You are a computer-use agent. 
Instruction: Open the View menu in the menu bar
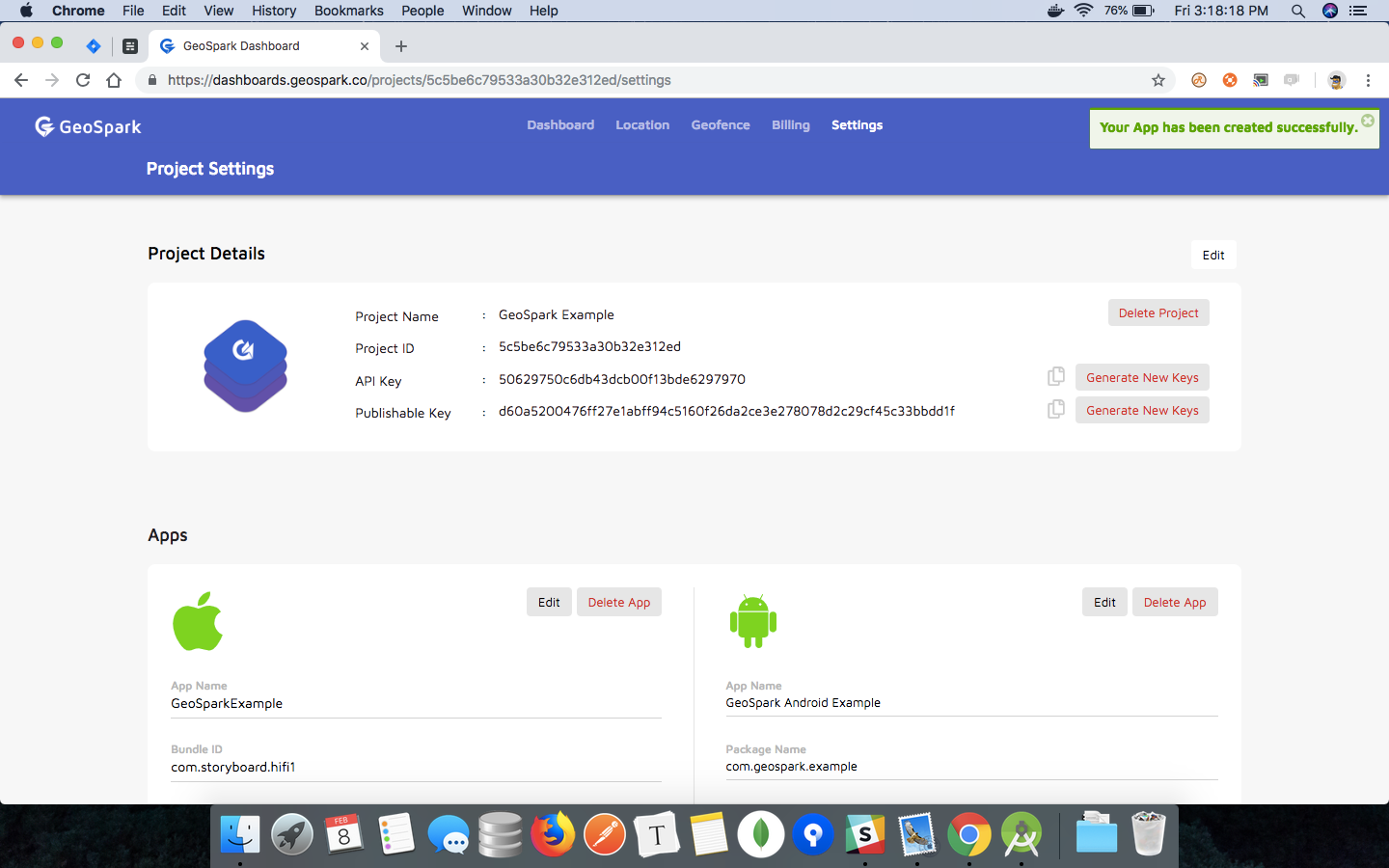point(219,11)
